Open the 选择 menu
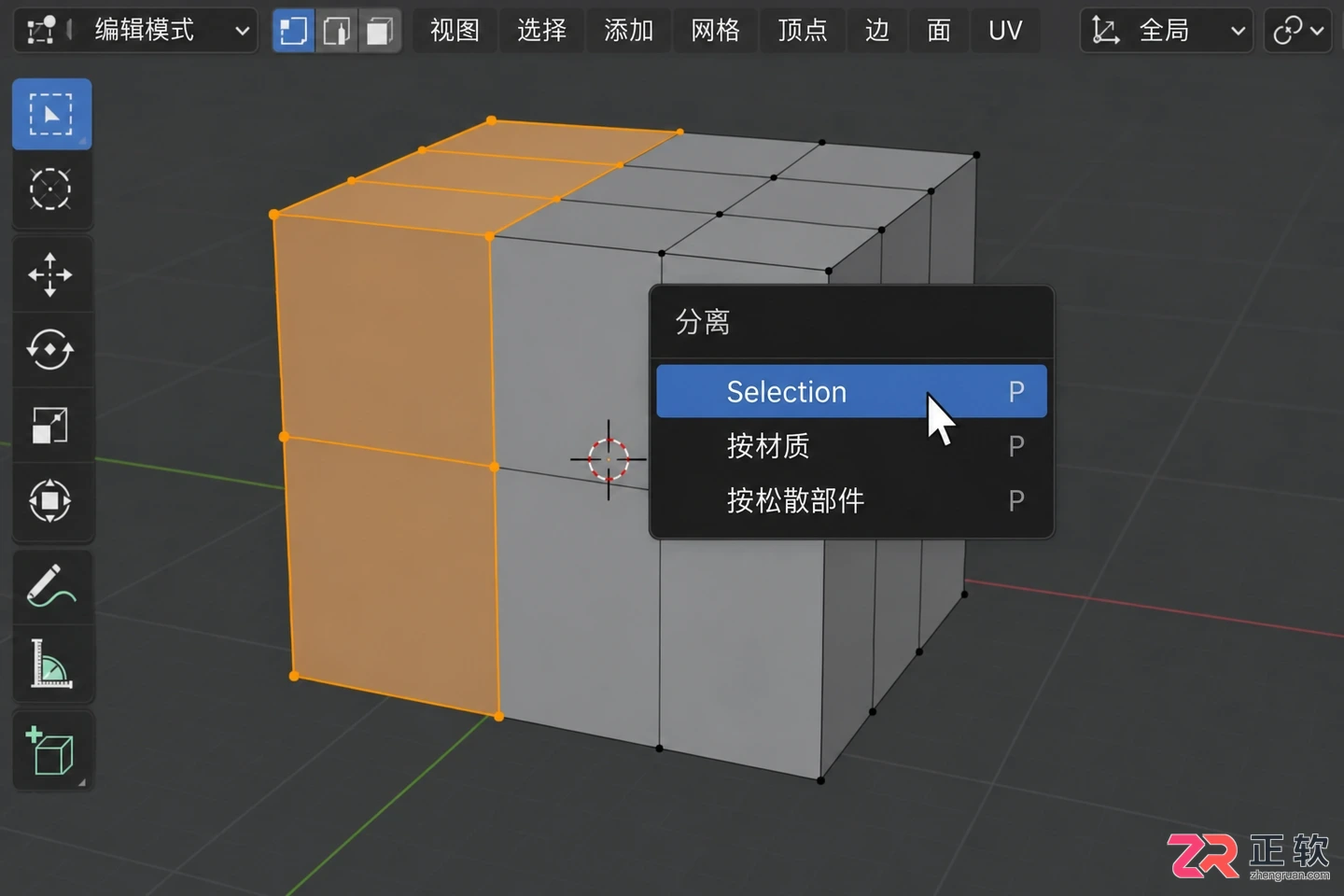 (x=541, y=31)
